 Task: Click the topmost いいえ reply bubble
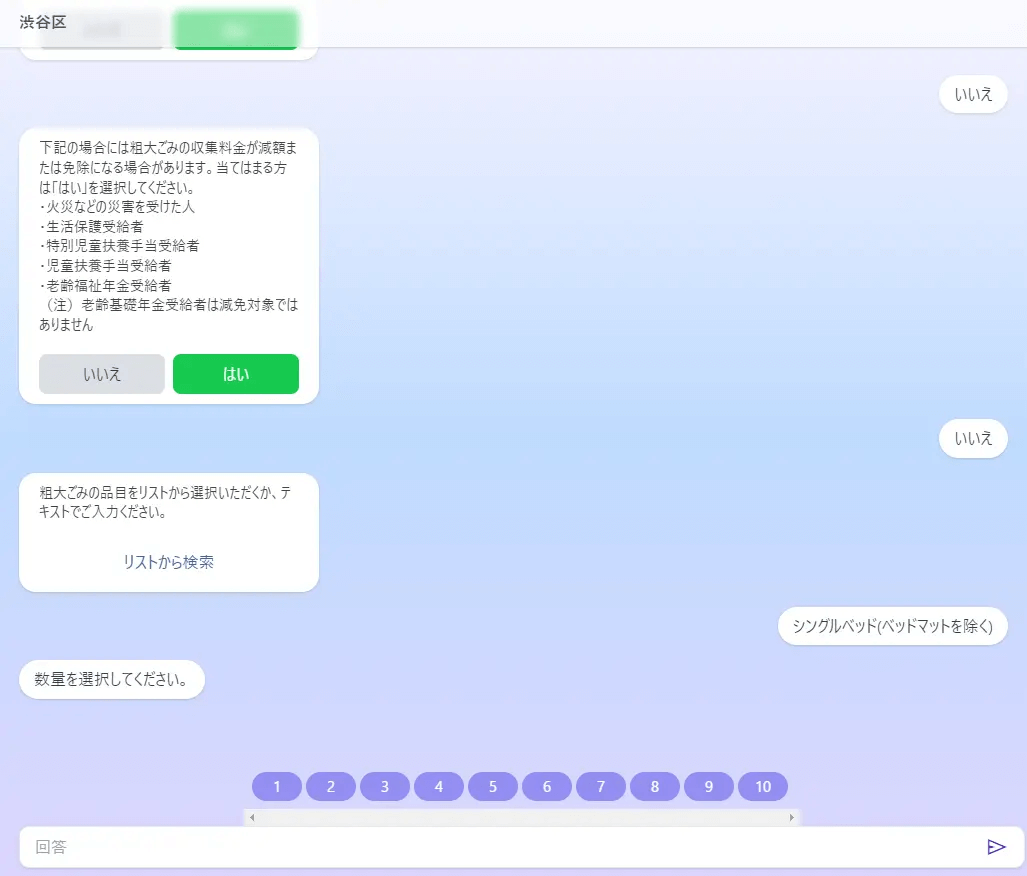[x=973, y=94]
